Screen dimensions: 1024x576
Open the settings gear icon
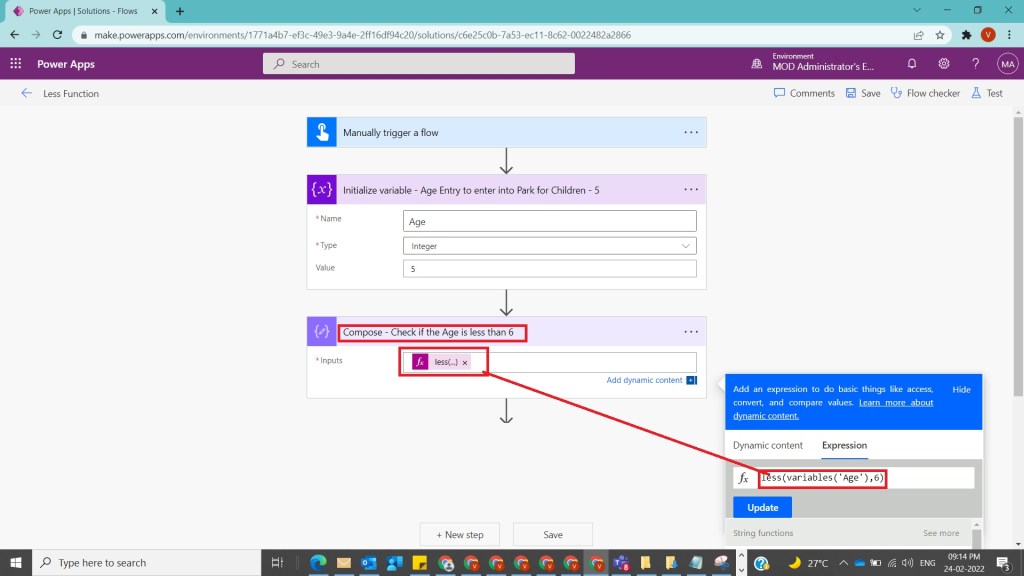pyautogui.click(x=944, y=64)
